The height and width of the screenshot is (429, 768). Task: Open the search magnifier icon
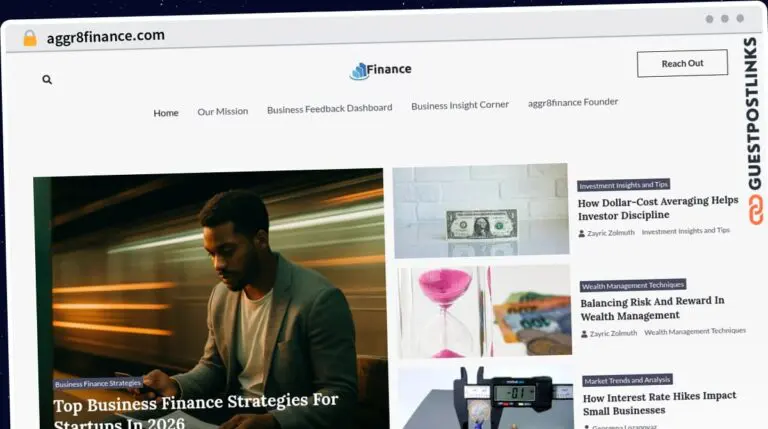pyautogui.click(x=47, y=79)
